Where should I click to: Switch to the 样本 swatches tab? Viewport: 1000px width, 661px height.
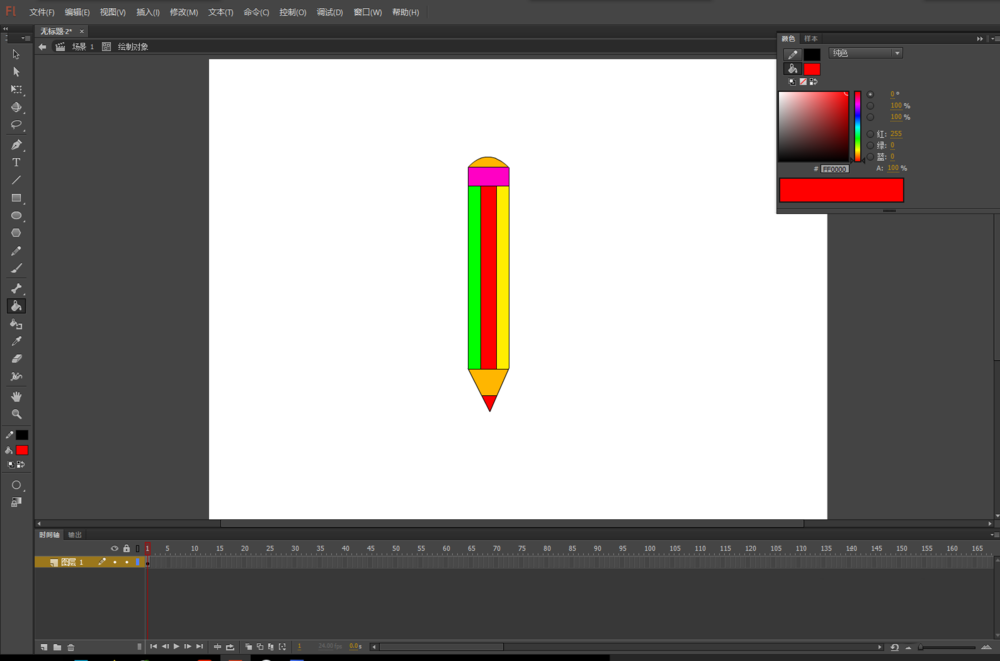(811, 39)
